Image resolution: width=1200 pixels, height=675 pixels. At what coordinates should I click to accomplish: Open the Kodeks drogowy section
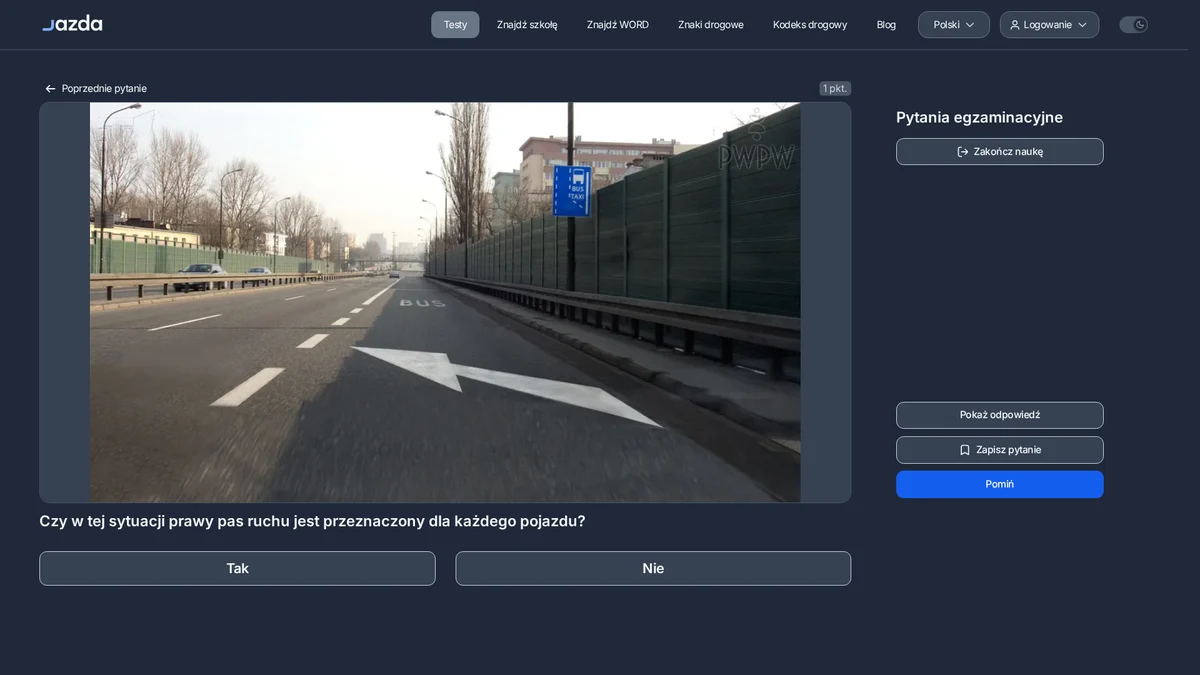(810, 25)
